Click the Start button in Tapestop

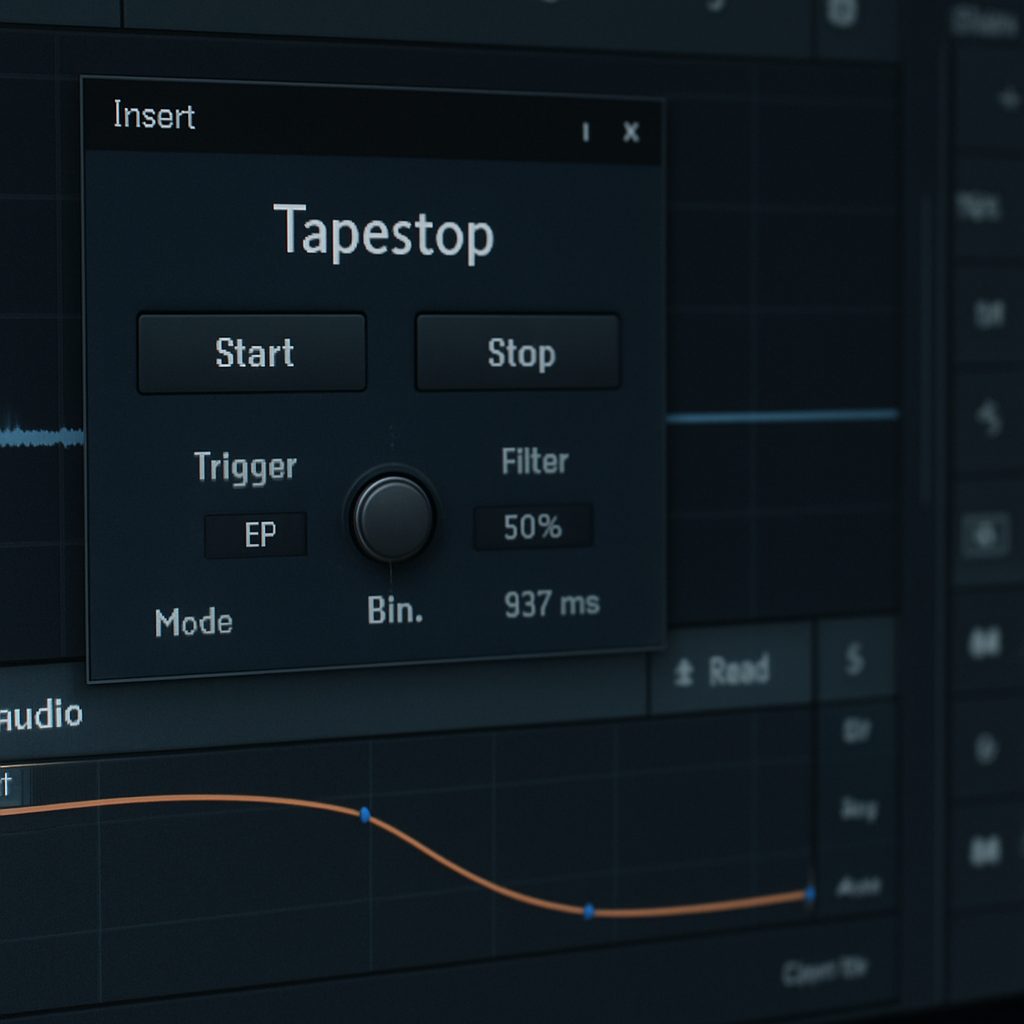click(x=252, y=353)
